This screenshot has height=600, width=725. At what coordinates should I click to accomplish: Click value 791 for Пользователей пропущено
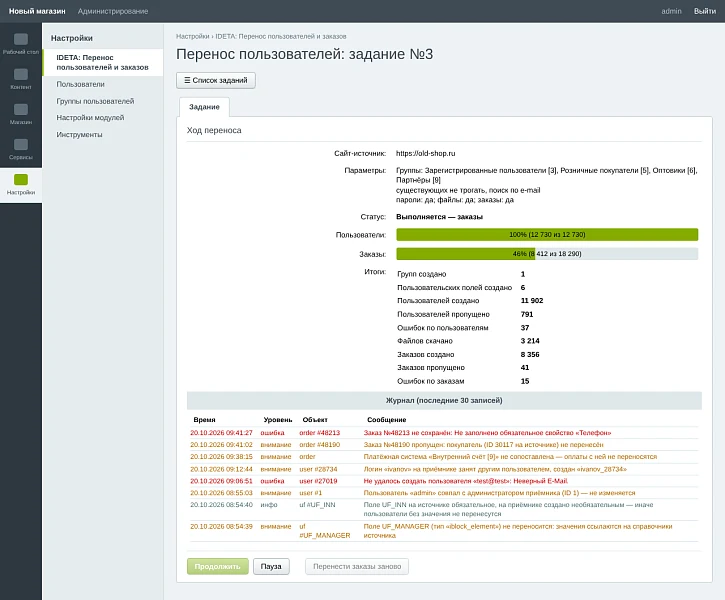[x=527, y=314]
